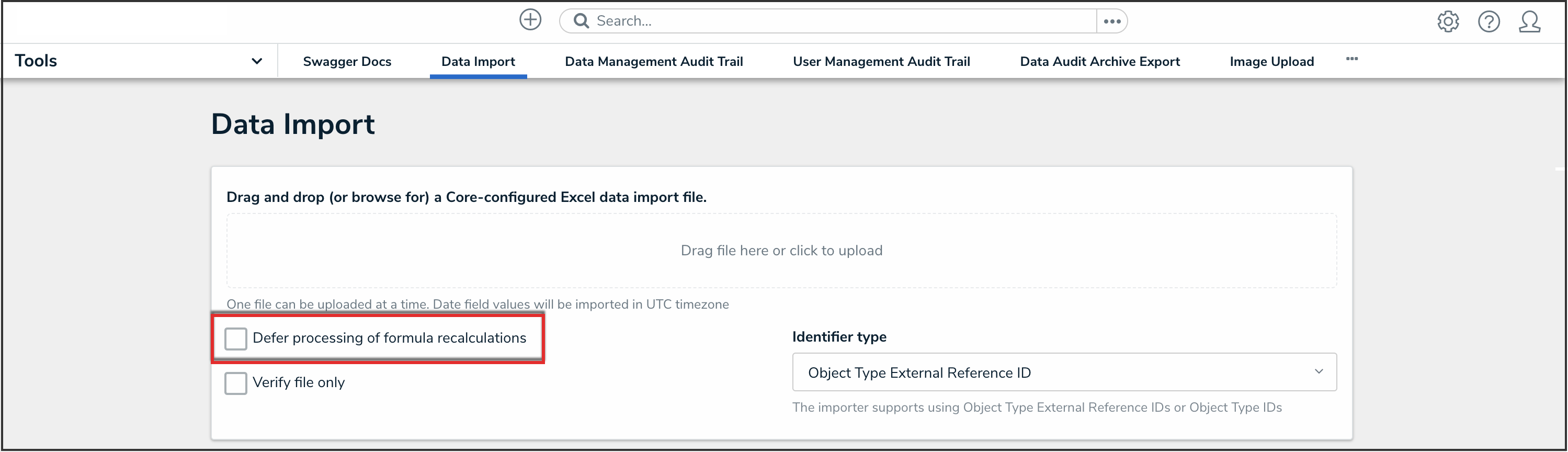This screenshot has height=452, width=1568.
Task: Open the admin settings gear
Action: click(1448, 22)
